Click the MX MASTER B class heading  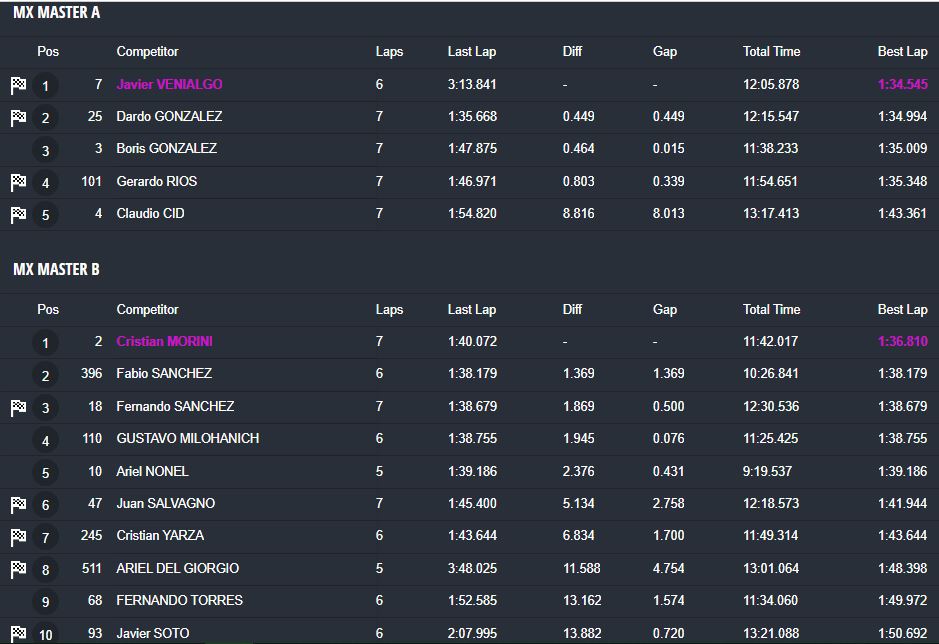tap(56, 269)
